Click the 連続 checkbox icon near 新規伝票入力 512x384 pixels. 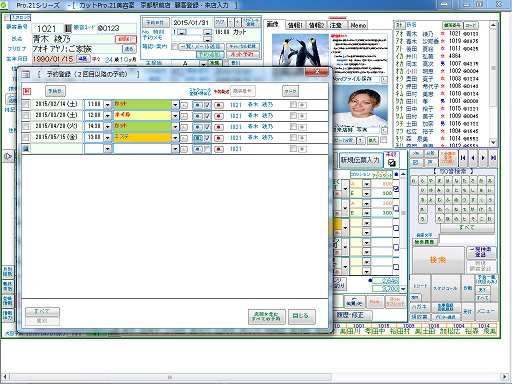click(392, 163)
